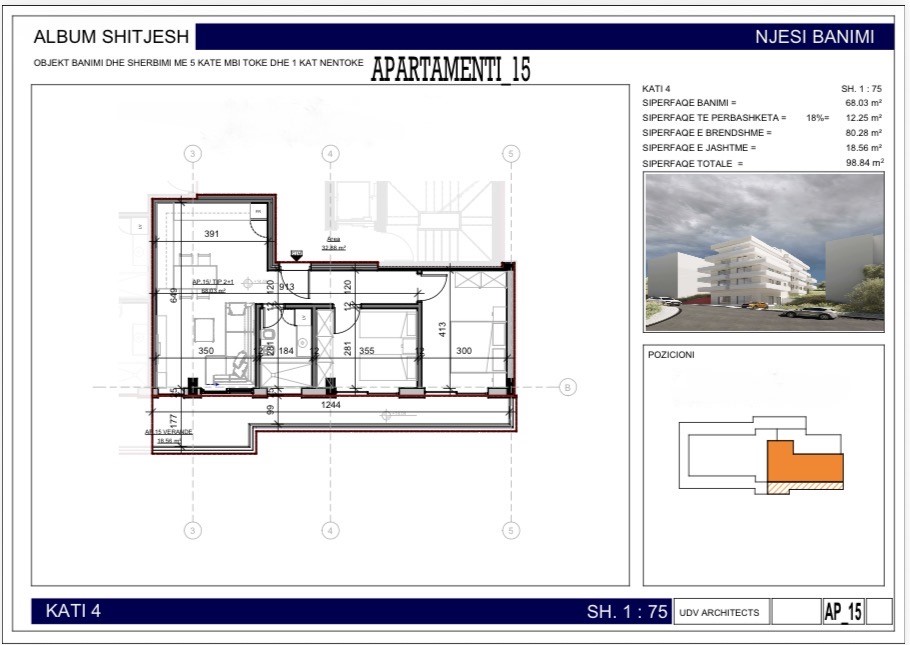Click the bottom grid bubble numbered 5

[x=510, y=530]
